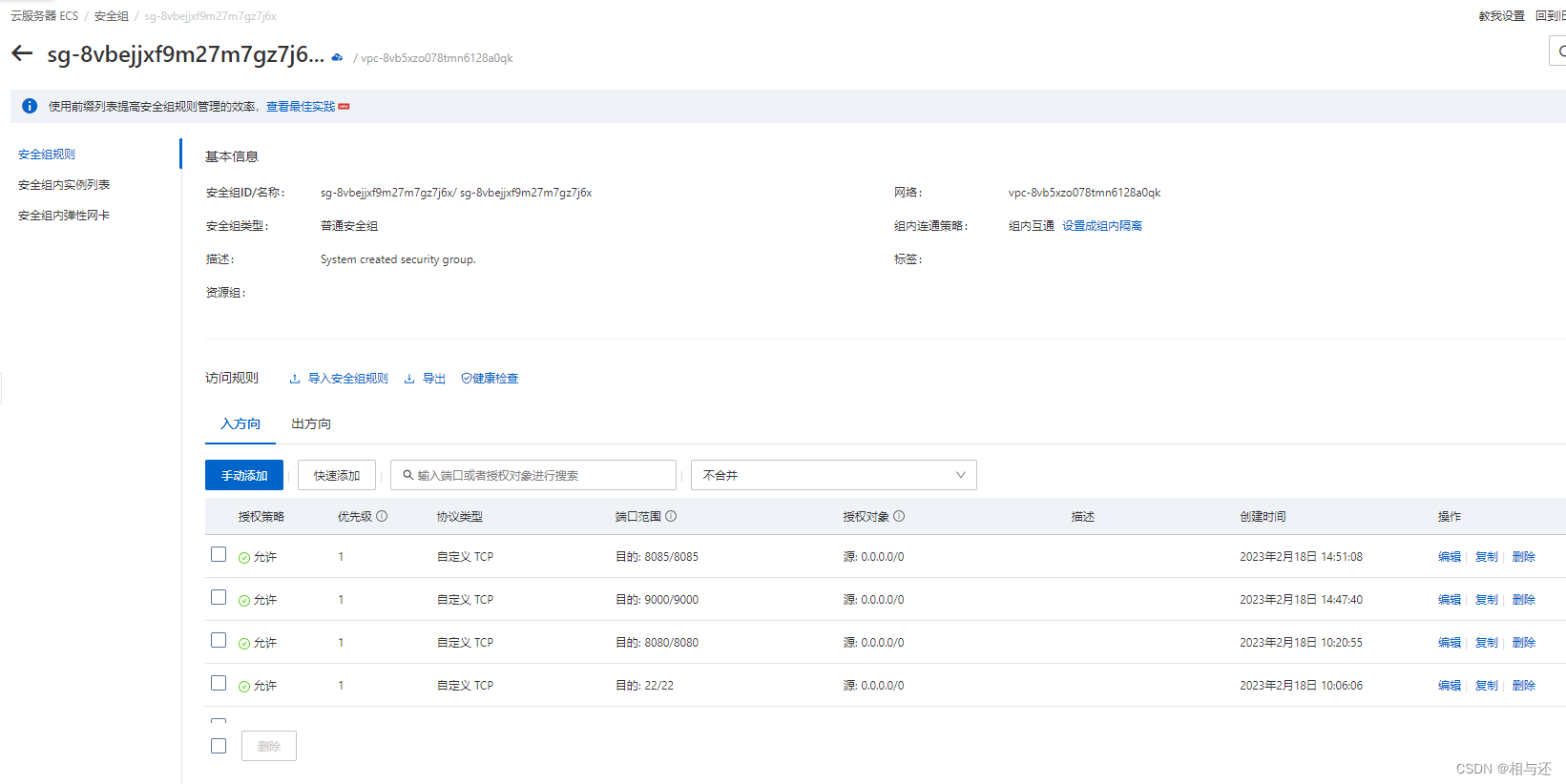Select the checkbox for the 8085/8085 rule

pyautogui.click(x=219, y=554)
